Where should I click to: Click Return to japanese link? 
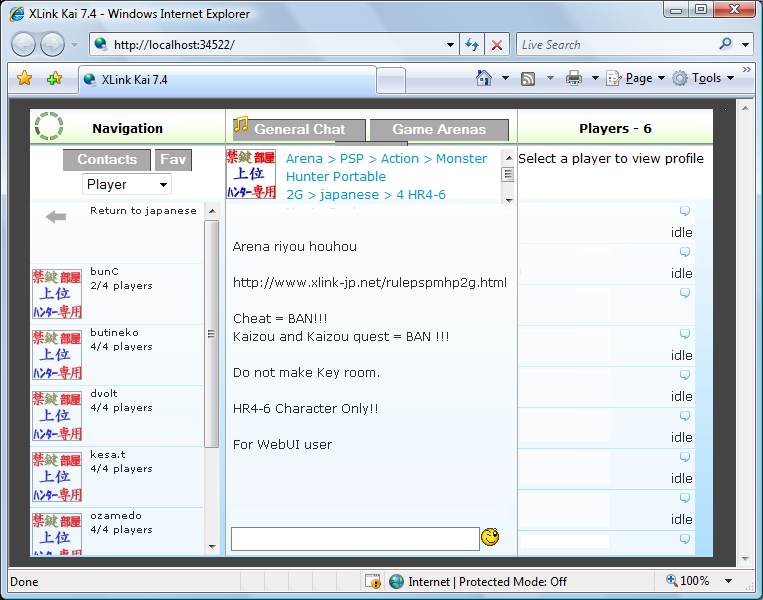click(x=143, y=211)
